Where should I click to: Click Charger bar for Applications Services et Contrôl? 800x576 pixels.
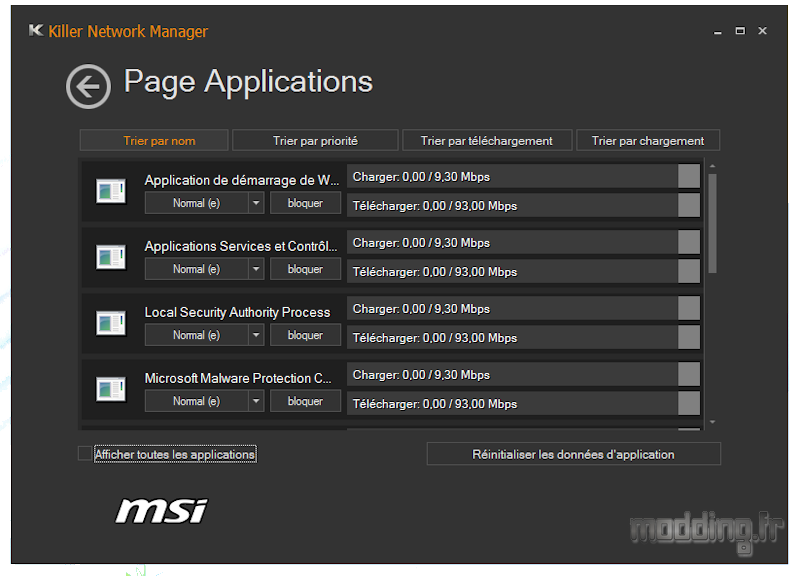click(x=523, y=242)
